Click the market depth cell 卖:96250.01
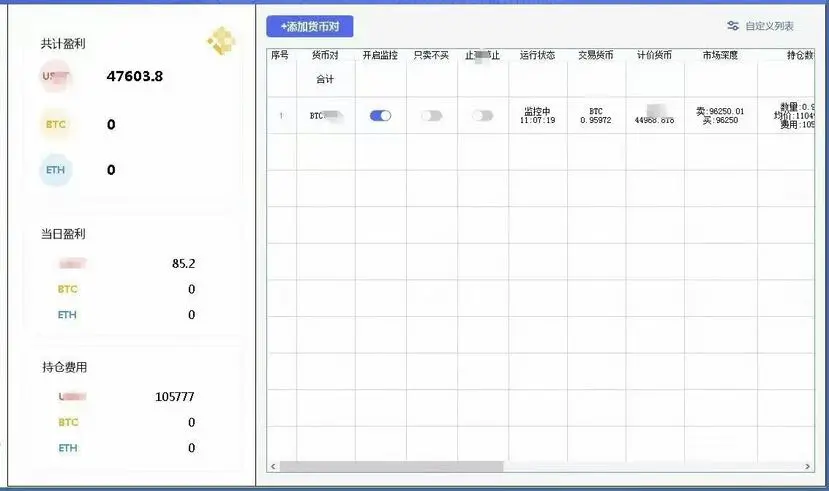This screenshot has width=829, height=491. pyautogui.click(x=720, y=116)
